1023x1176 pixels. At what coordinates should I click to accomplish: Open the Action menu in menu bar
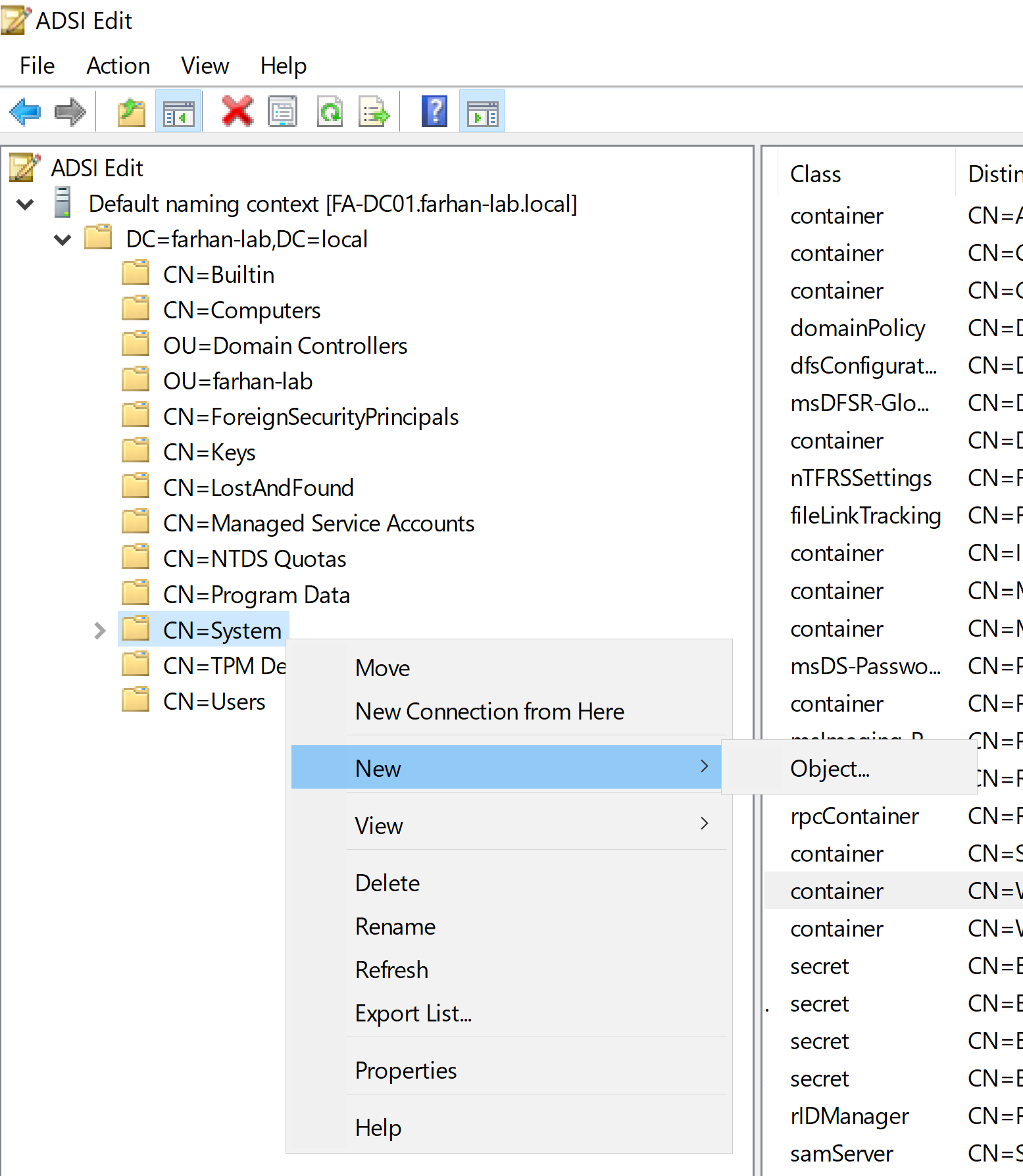point(118,66)
